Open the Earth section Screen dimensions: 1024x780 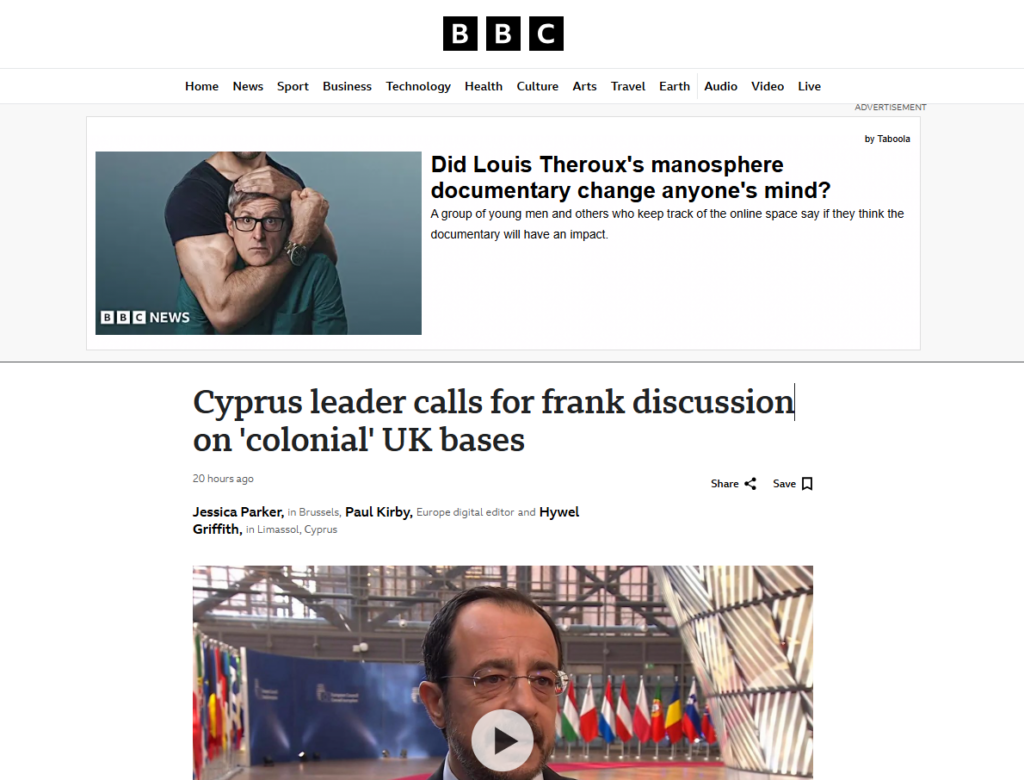(674, 86)
